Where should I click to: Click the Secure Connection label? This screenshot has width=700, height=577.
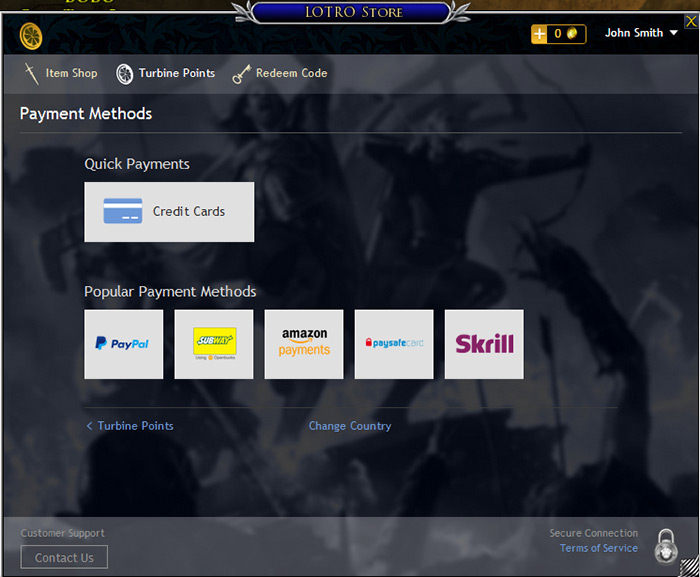pyautogui.click(x=594, y=533)
